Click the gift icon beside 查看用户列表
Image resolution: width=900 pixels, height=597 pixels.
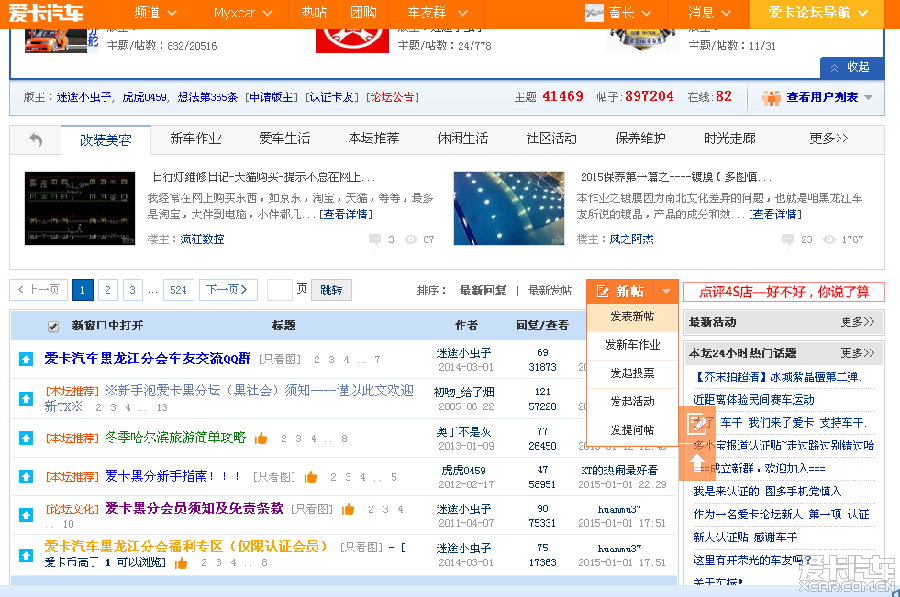pos(771,98)
